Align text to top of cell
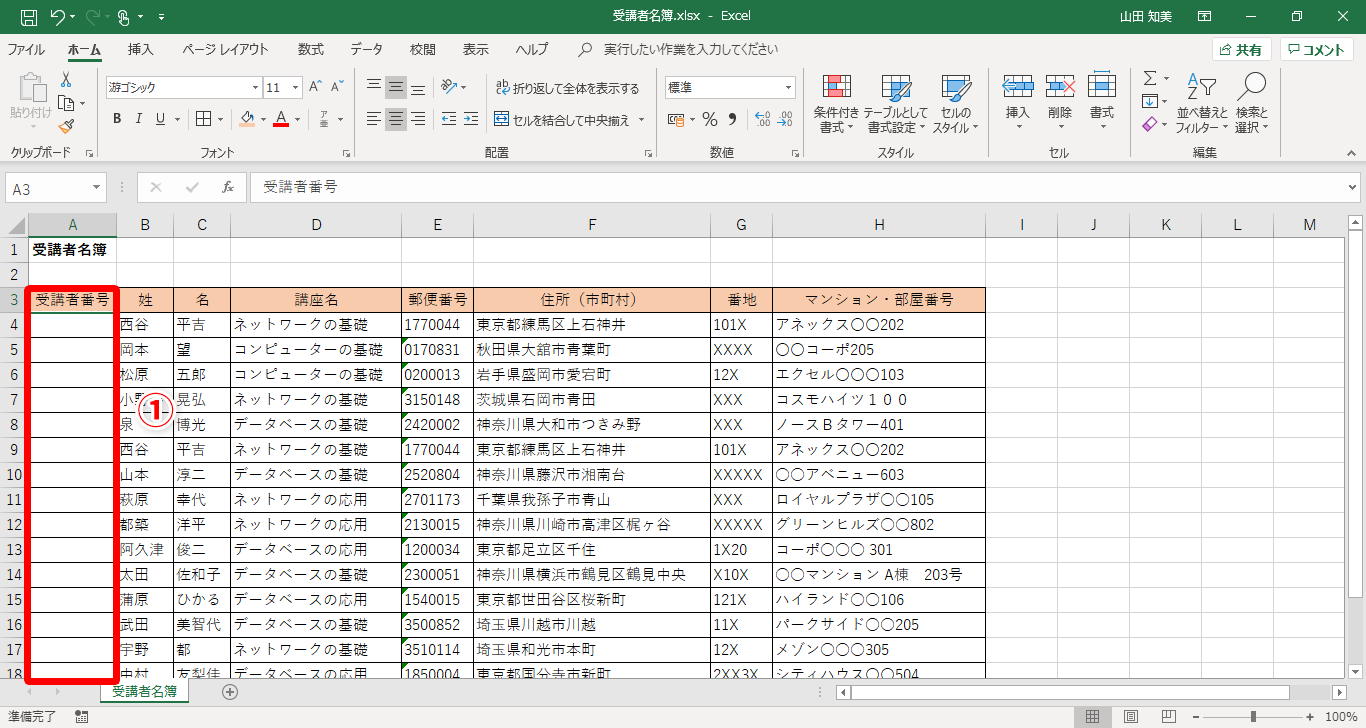 pyautogui.click(x=374, y=87)
